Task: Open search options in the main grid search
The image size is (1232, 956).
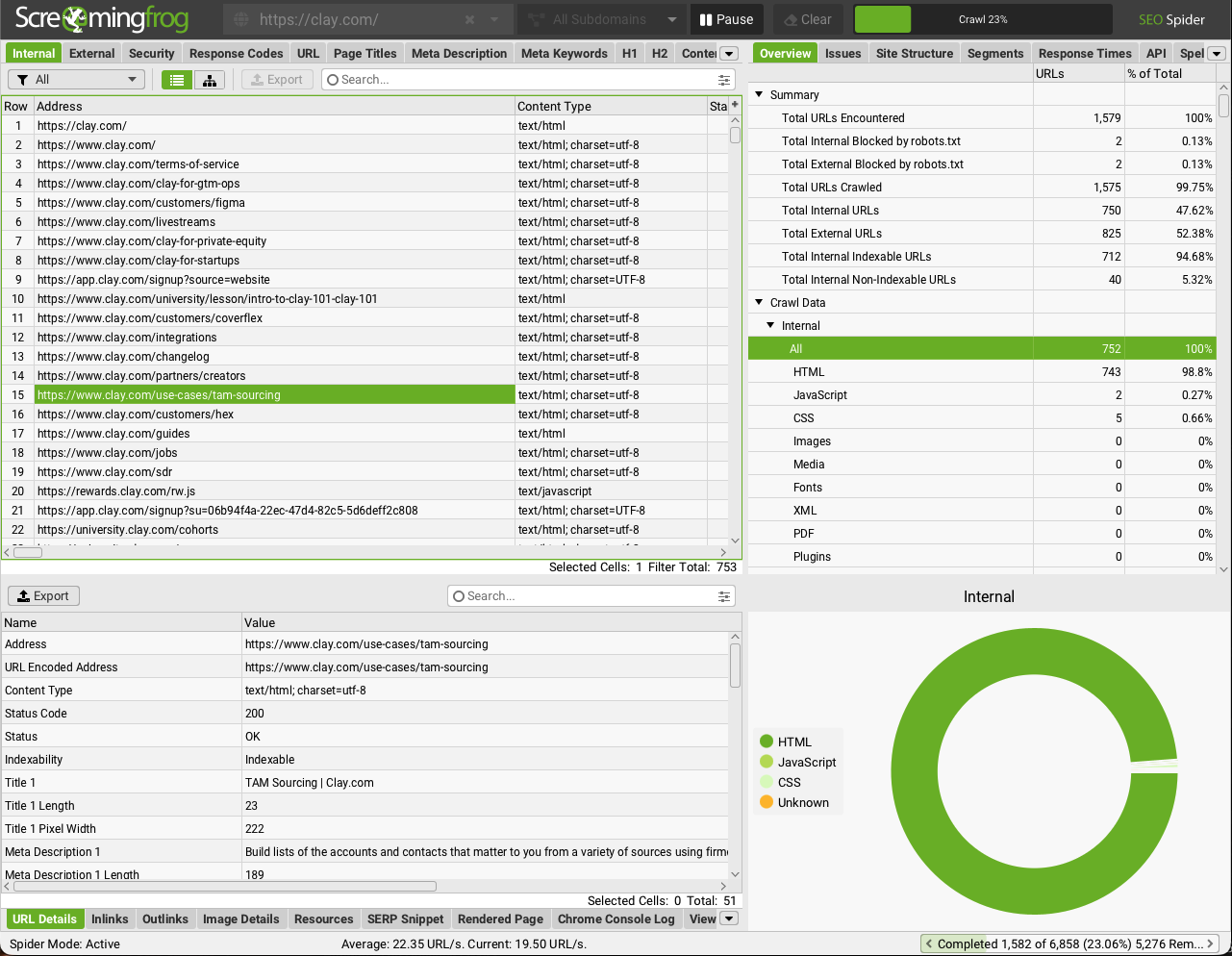Action: point(724,80)
